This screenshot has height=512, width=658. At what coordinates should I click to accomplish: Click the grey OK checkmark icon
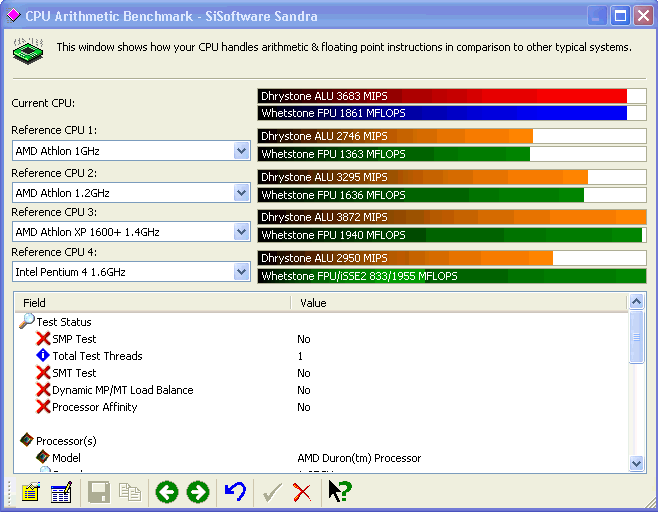272,492
